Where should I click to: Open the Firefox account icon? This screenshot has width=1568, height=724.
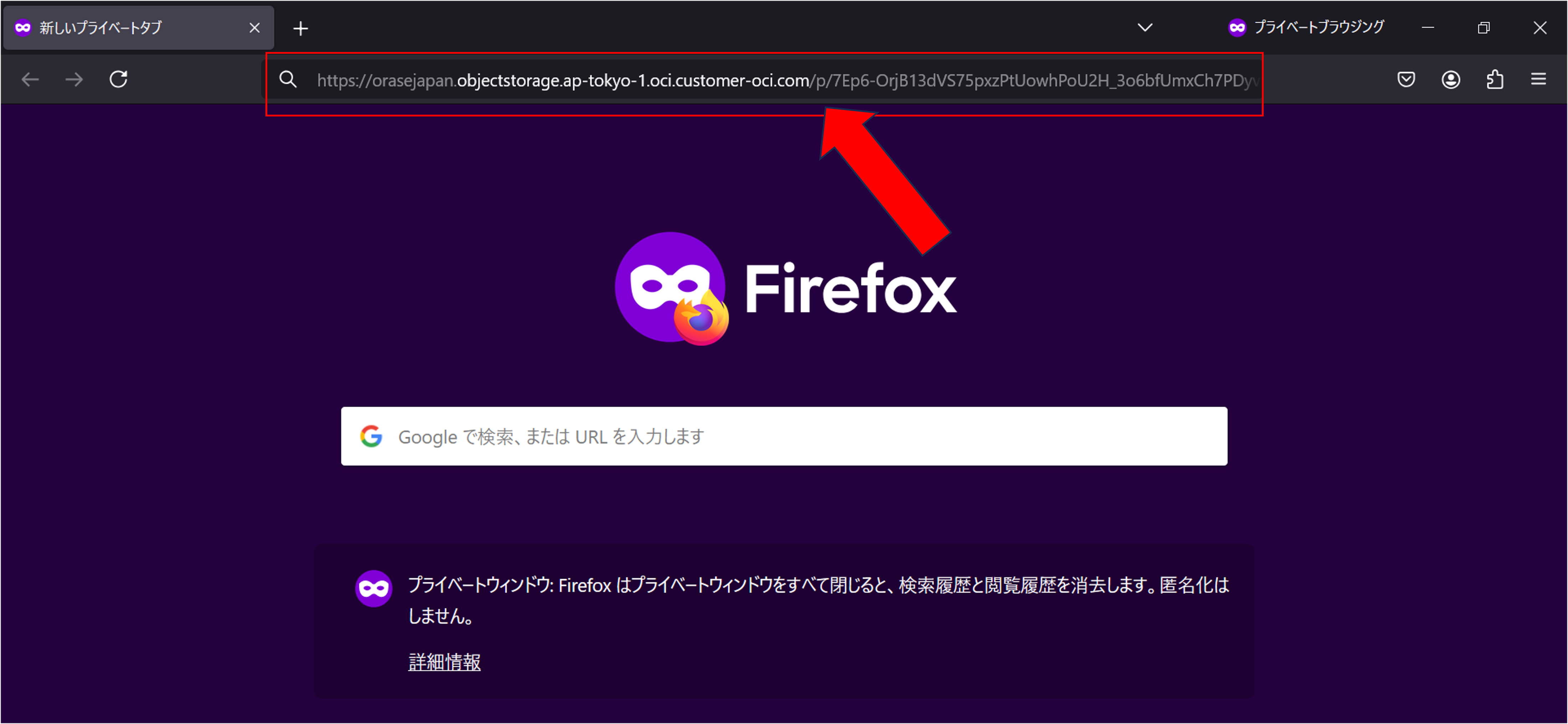(x=1450, y=80)
